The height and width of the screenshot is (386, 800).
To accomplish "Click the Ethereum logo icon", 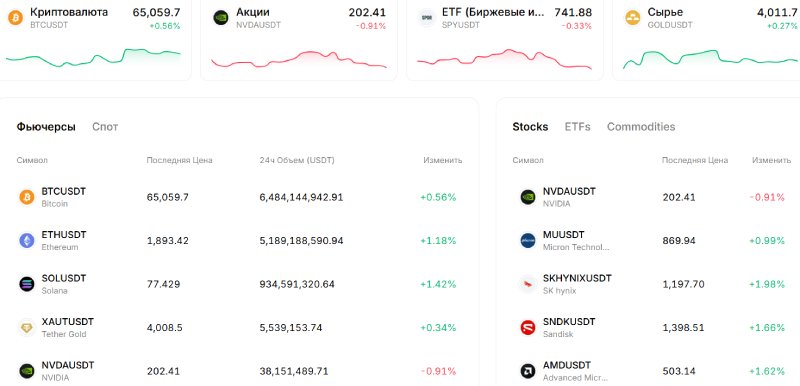I will click(x=27, y=241).
